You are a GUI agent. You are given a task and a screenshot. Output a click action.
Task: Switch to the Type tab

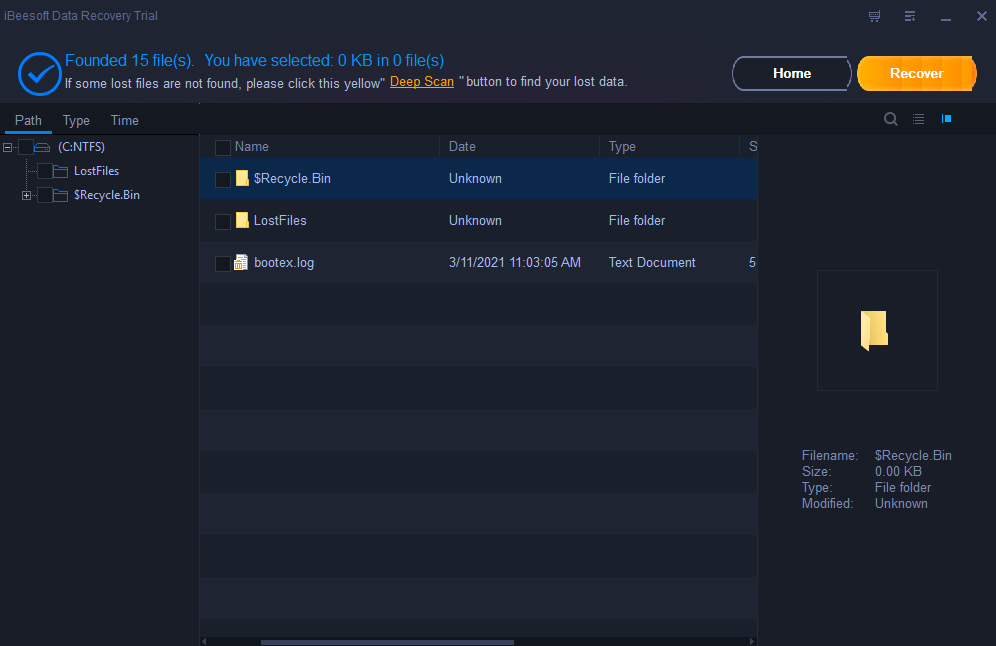76,121
